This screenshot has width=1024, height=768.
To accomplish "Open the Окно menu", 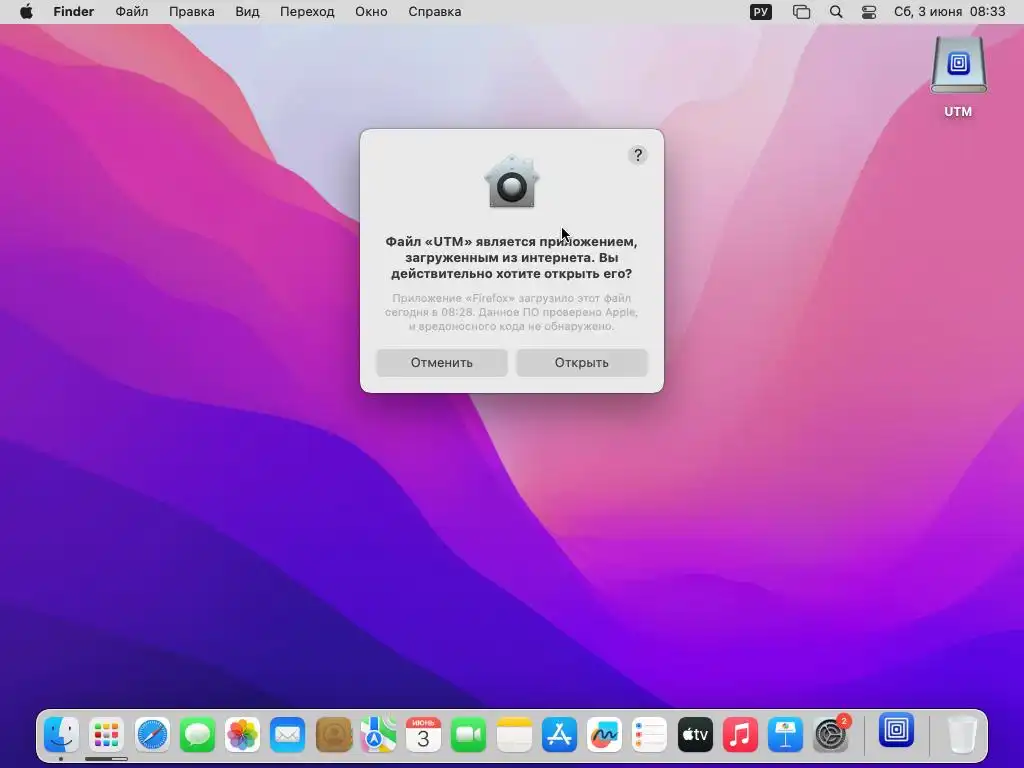I will pyautogui.click(x=371, y=12).
